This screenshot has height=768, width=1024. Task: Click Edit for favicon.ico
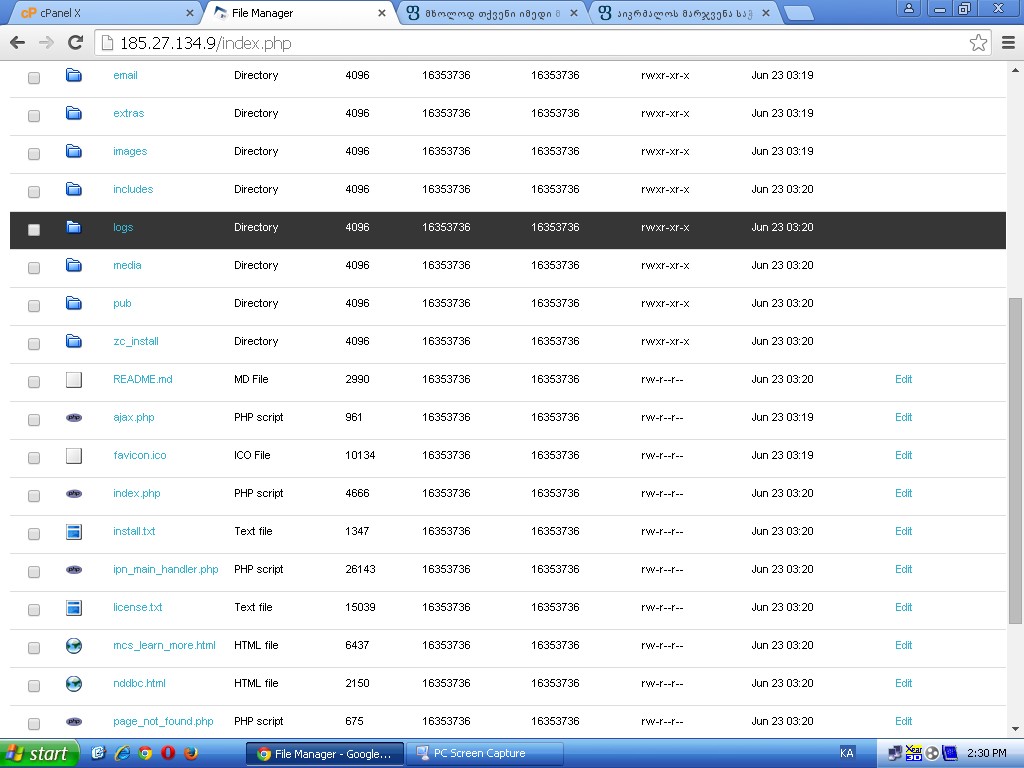[x=903, y=455]
